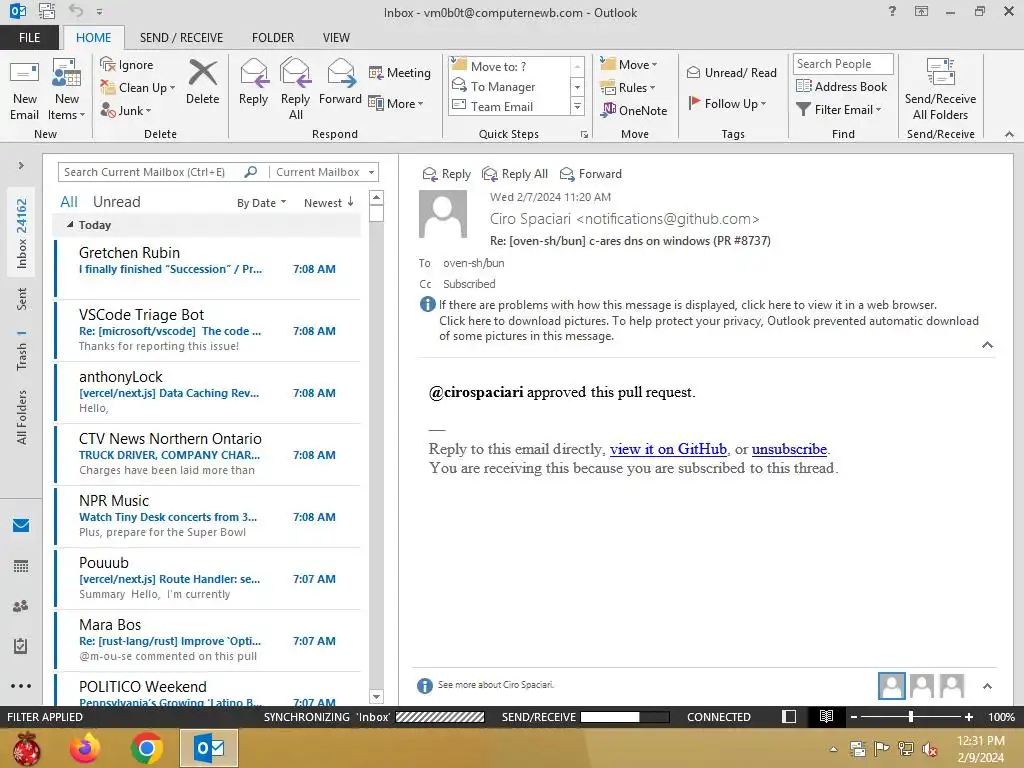Open the Tasks view in navigation bar
The height and width of the screenshot is (768, 1024).
(21, 646)
